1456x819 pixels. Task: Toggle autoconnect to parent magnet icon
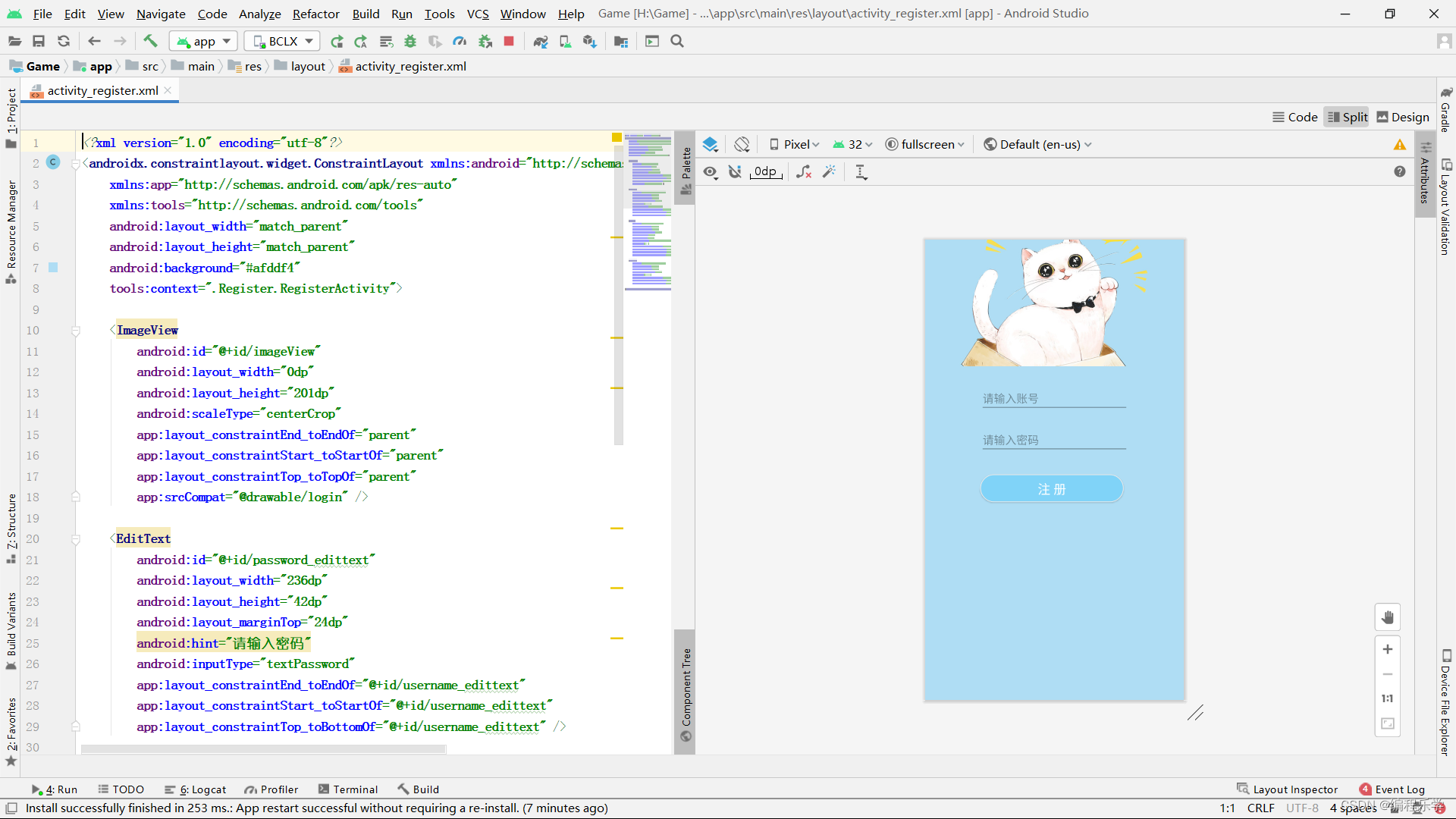pos(735,172)
